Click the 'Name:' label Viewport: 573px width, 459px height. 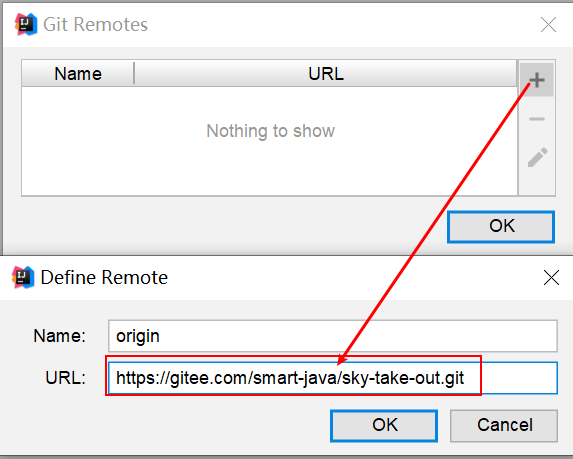tap(60, 336)
